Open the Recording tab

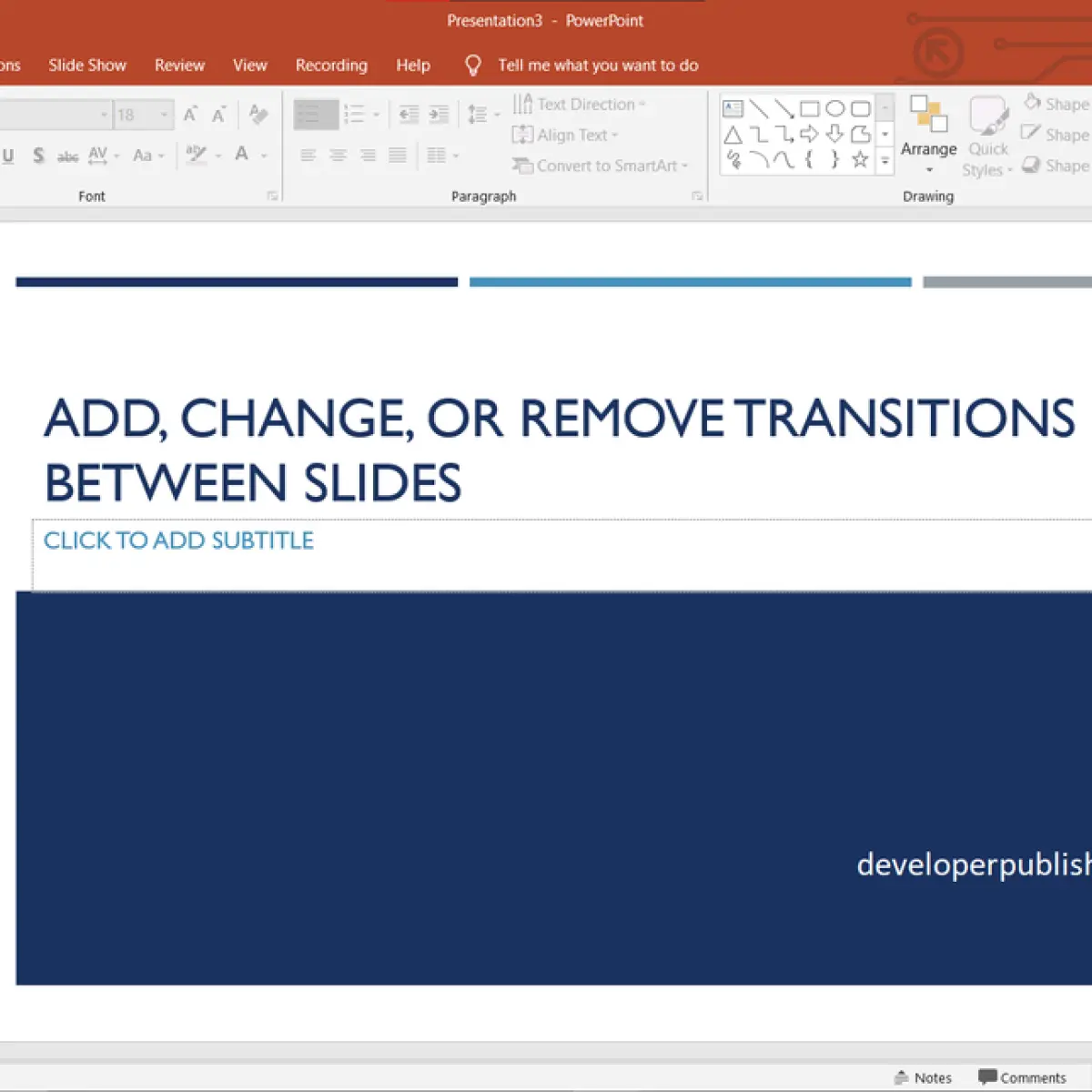[x=331, y=66]
